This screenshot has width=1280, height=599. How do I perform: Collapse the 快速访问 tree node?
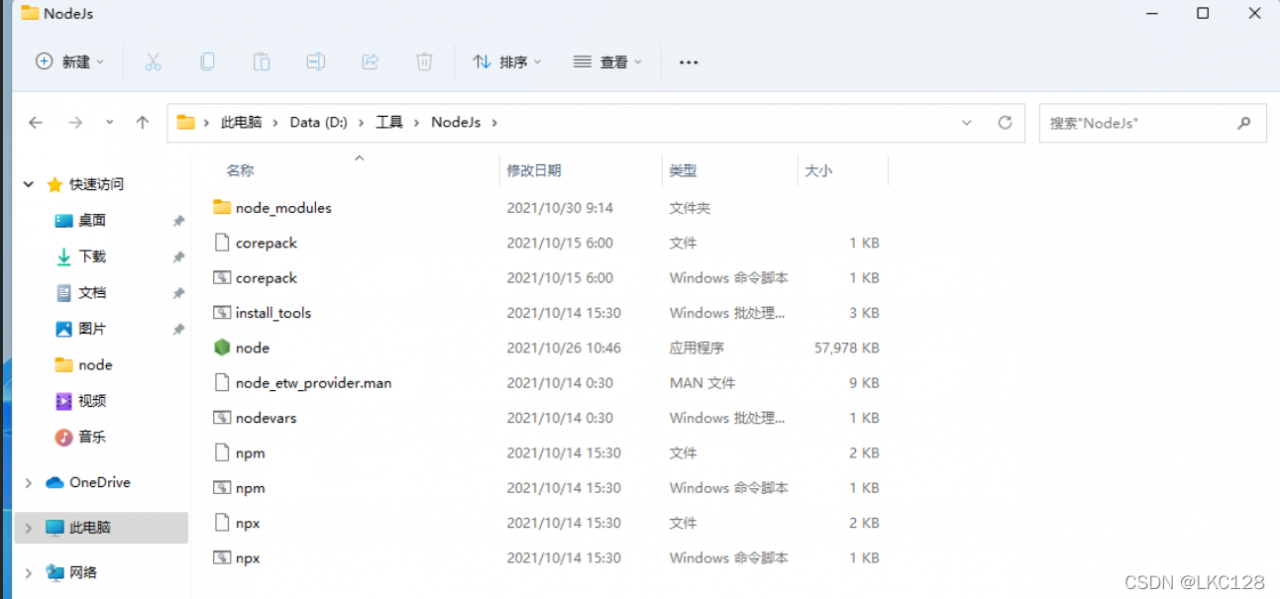click(29, 185)
